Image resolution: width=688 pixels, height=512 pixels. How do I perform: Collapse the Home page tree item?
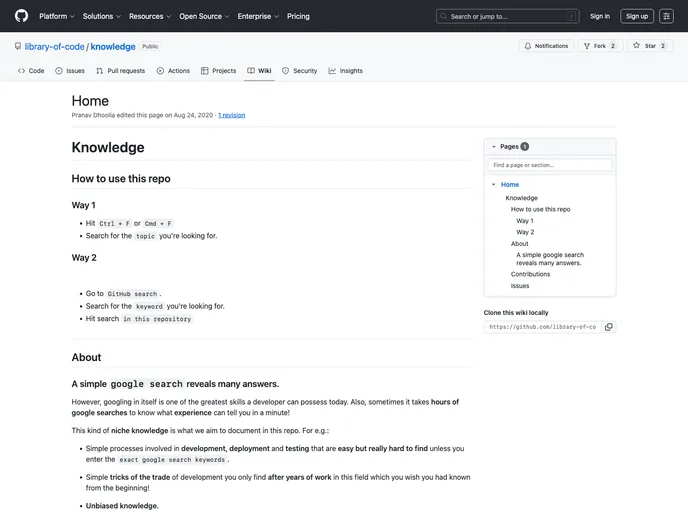coord(493,185)
